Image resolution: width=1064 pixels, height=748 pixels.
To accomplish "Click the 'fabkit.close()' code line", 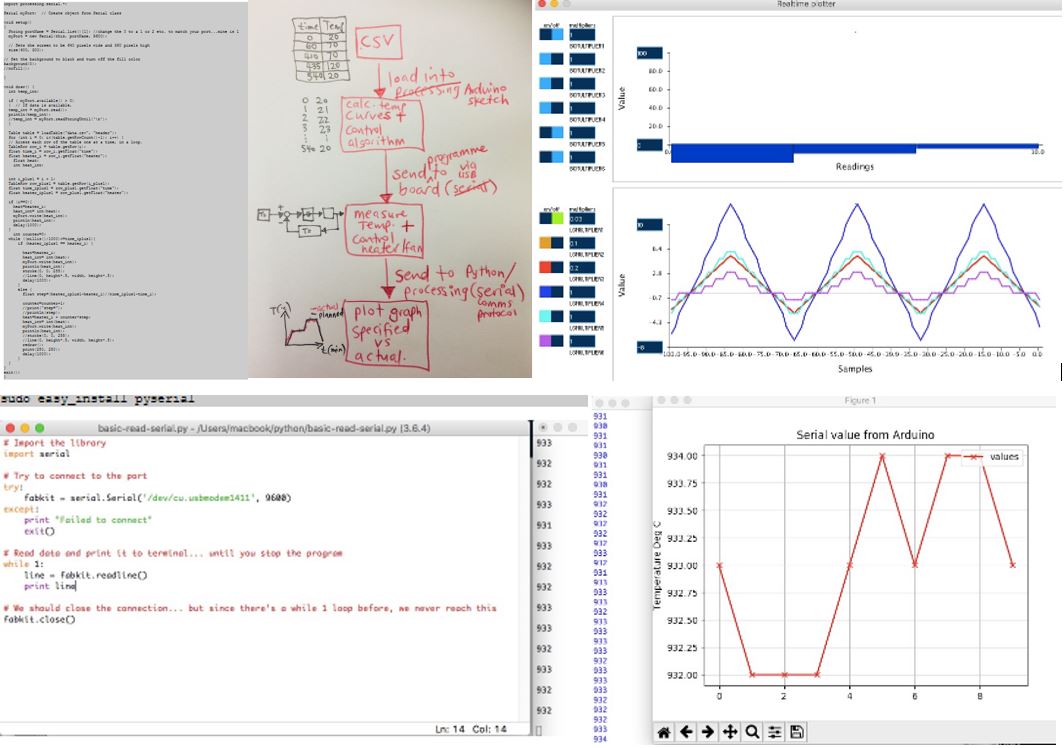I will click(x=39, y=619).
